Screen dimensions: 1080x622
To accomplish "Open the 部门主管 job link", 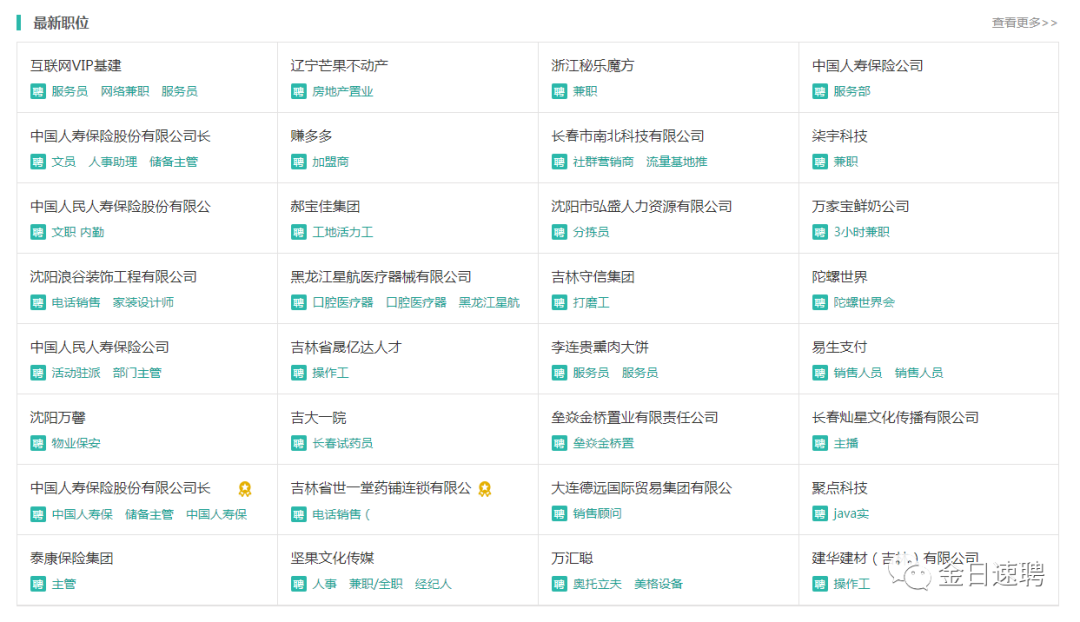I will 137,373.
